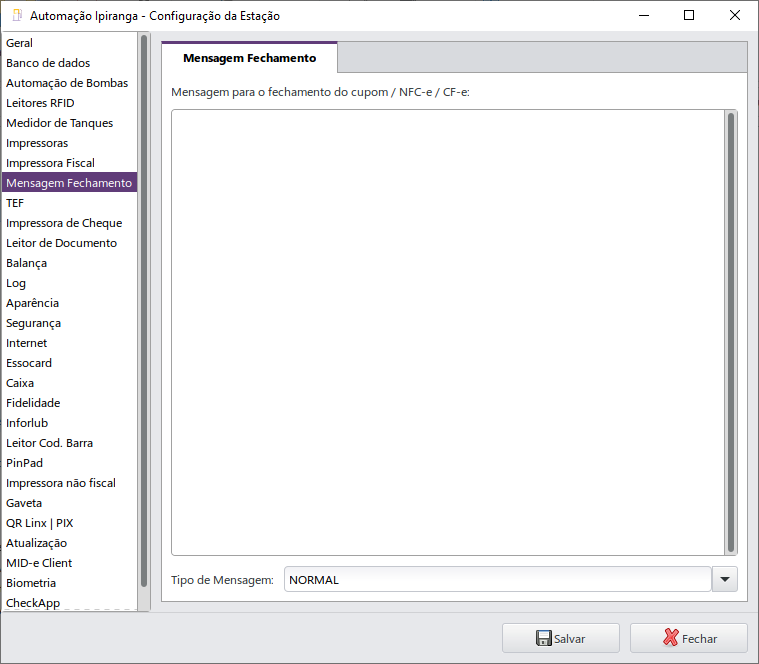The height and width of the screenshot is (664, 759).
Task: Open the Banco de dados section
Action: click(x=69, y=63)
